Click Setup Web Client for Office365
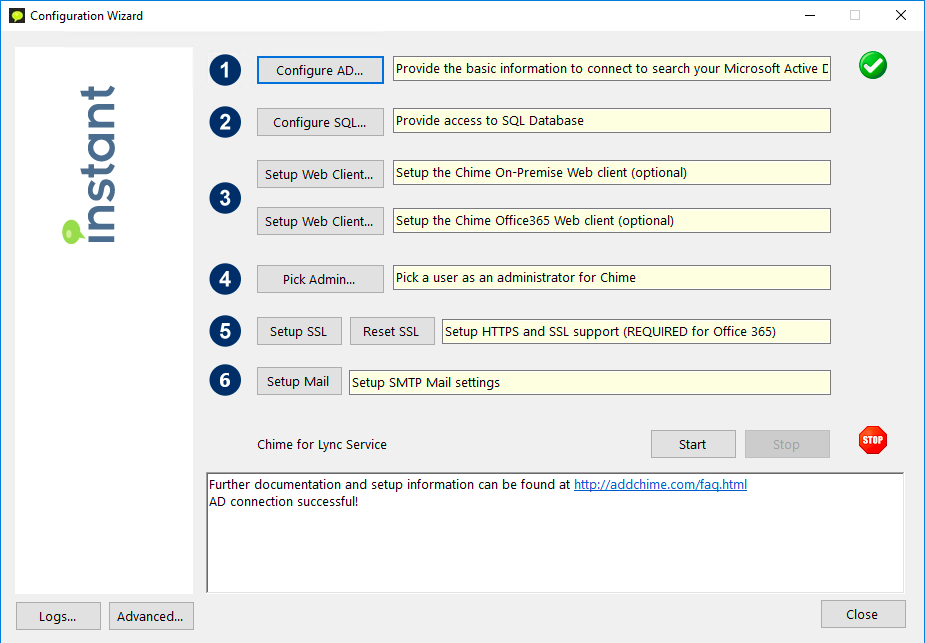Screen dimensions: 925x643 320,221
